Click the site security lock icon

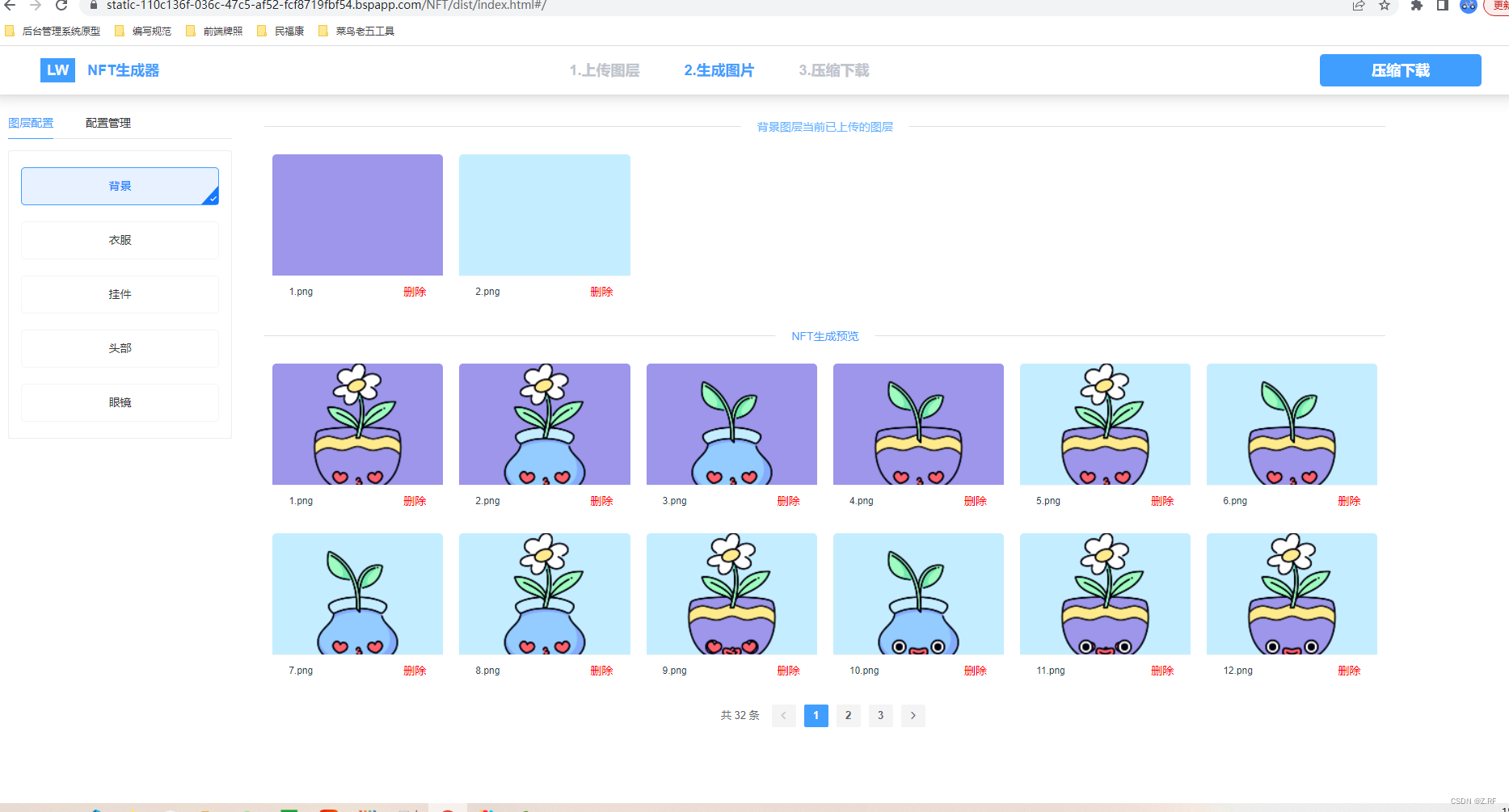(93, 6)
